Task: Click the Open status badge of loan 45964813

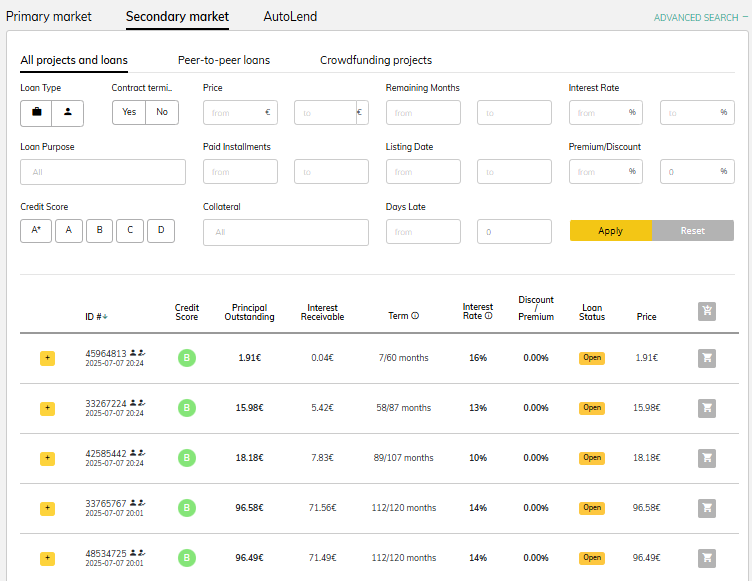Action: click(592, 358)
